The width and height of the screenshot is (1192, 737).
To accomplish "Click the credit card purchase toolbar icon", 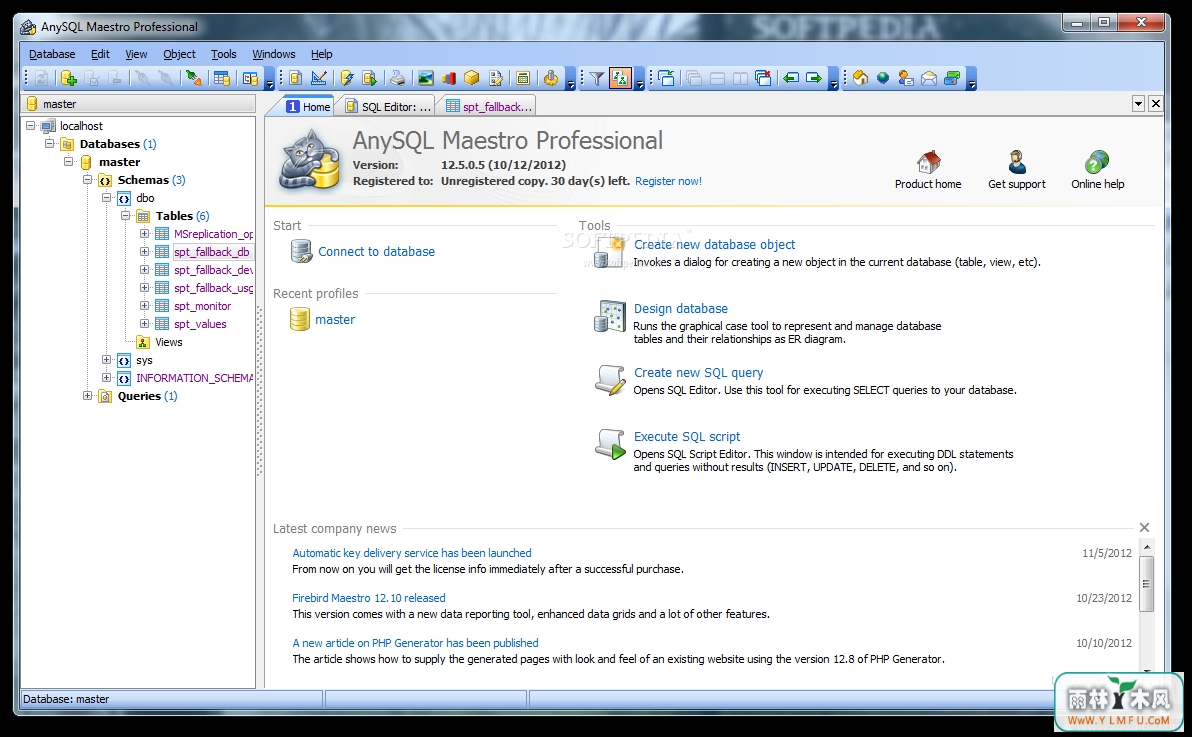I will coord(952,78).
